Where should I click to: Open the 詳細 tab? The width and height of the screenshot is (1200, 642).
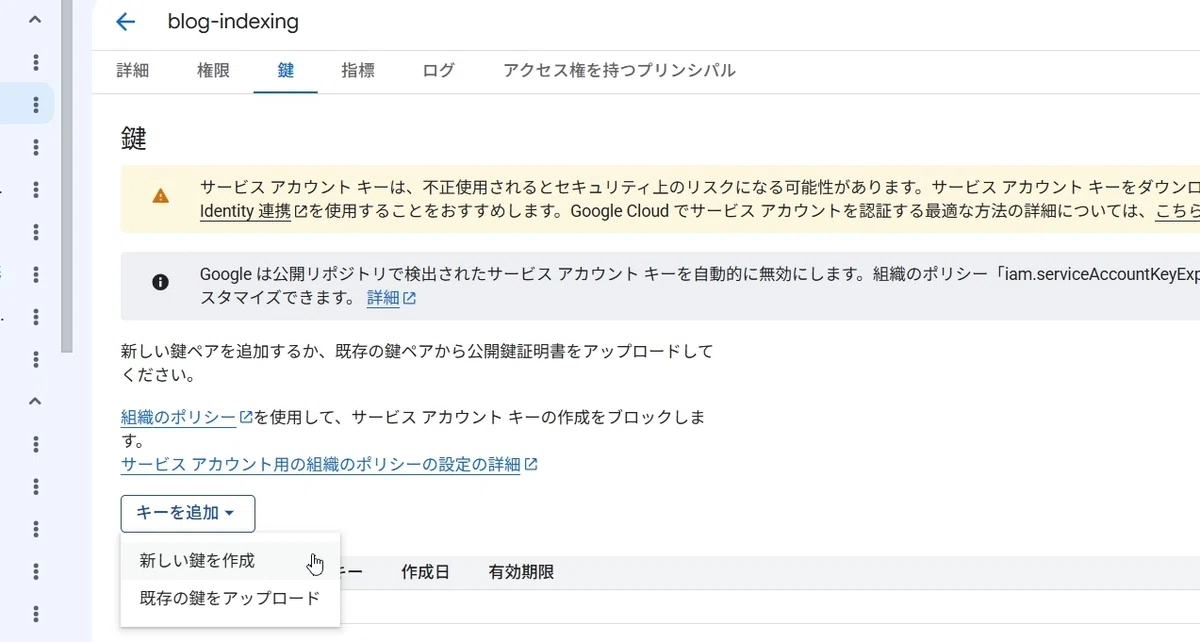click(x=133, y=70)
